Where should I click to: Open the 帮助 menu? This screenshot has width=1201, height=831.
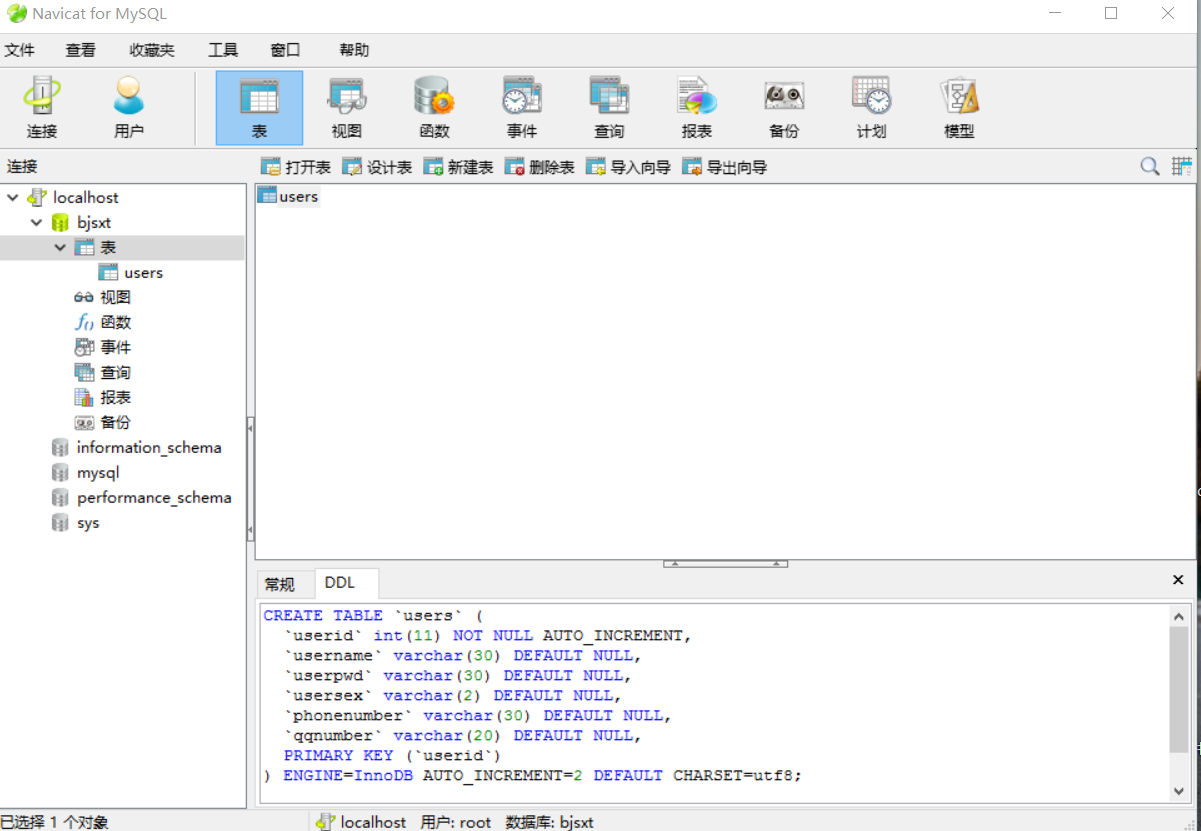click(354, 50)
